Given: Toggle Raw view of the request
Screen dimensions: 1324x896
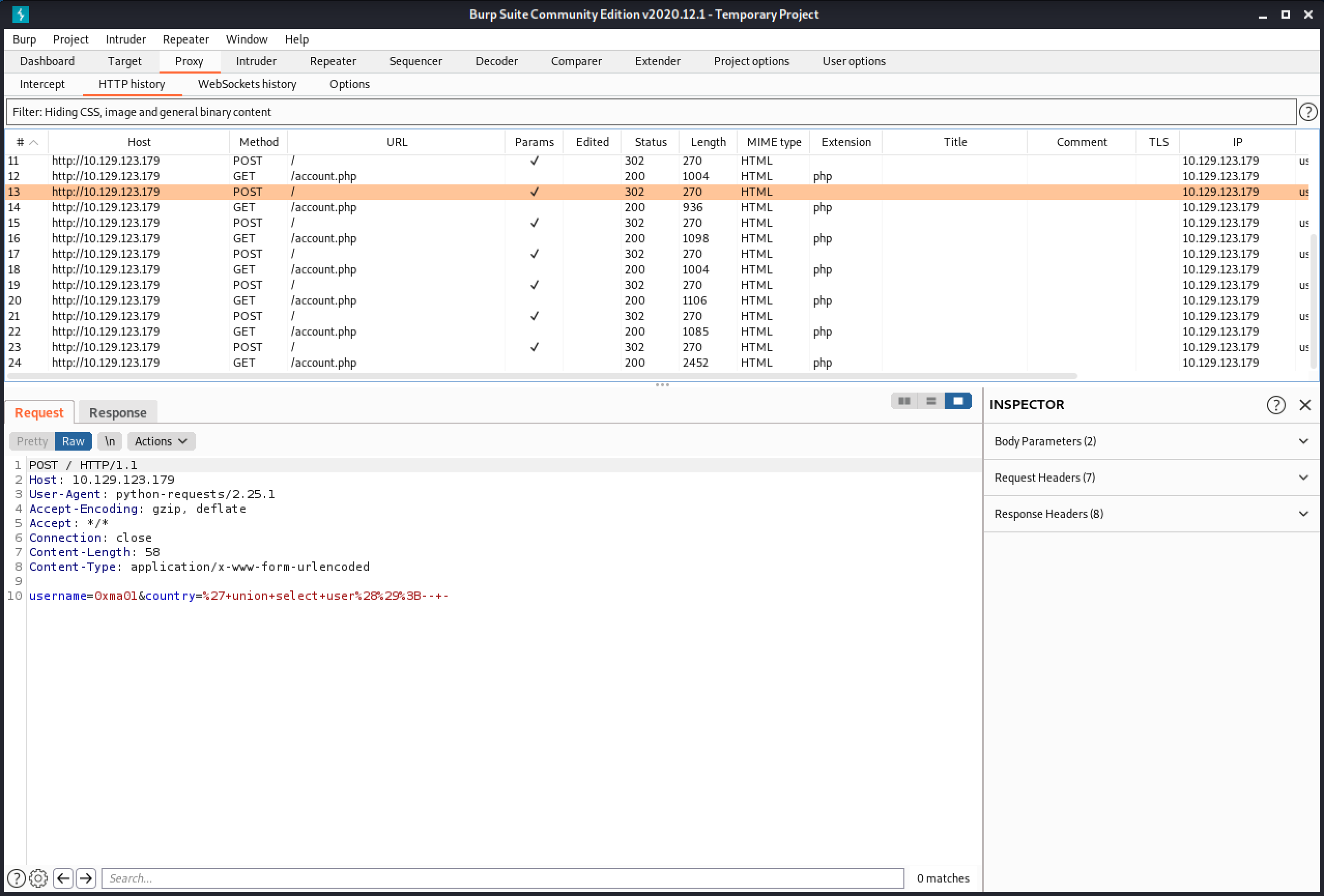Looking at the screenshot, I should 73,441.
